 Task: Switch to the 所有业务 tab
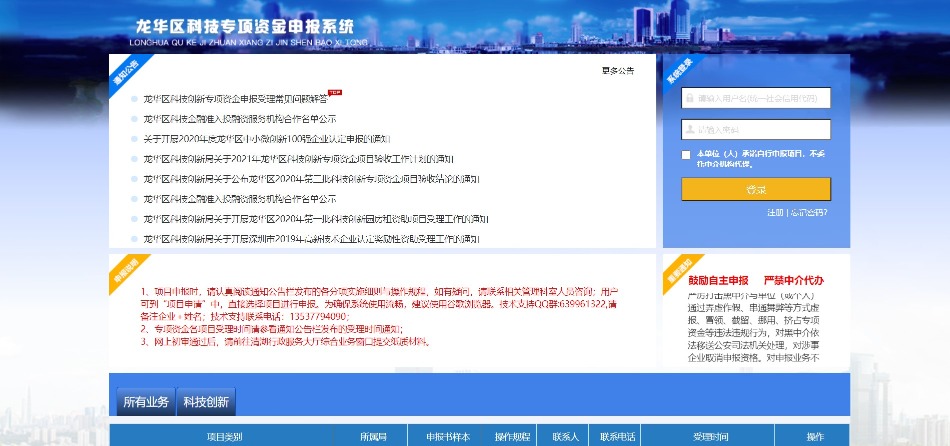(146, 402)
